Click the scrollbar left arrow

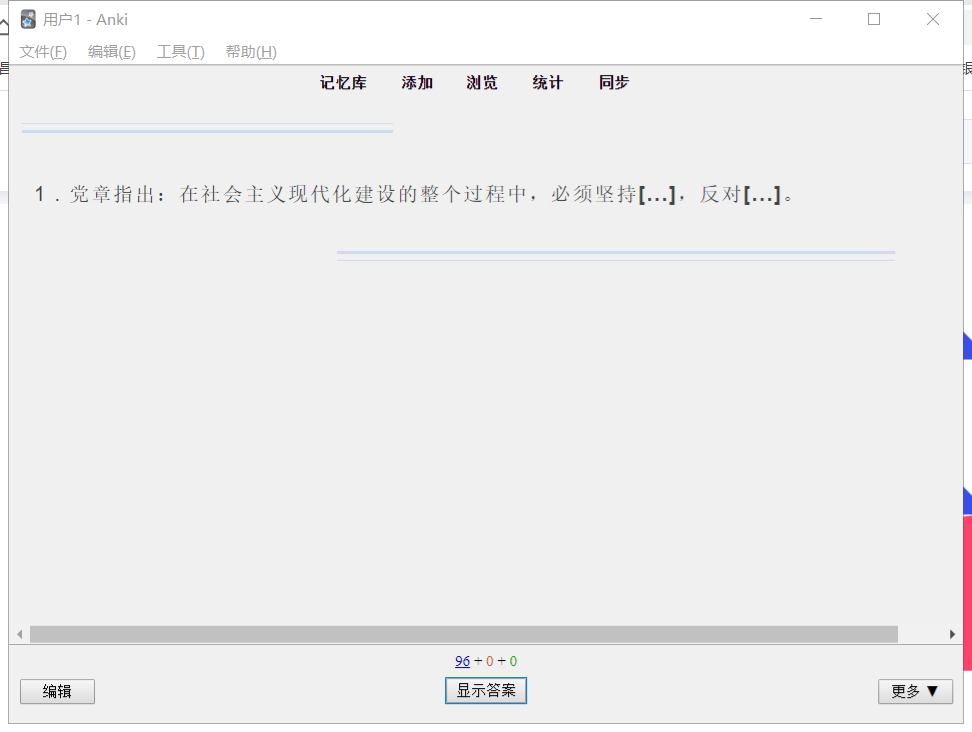(x=20, y=634)
